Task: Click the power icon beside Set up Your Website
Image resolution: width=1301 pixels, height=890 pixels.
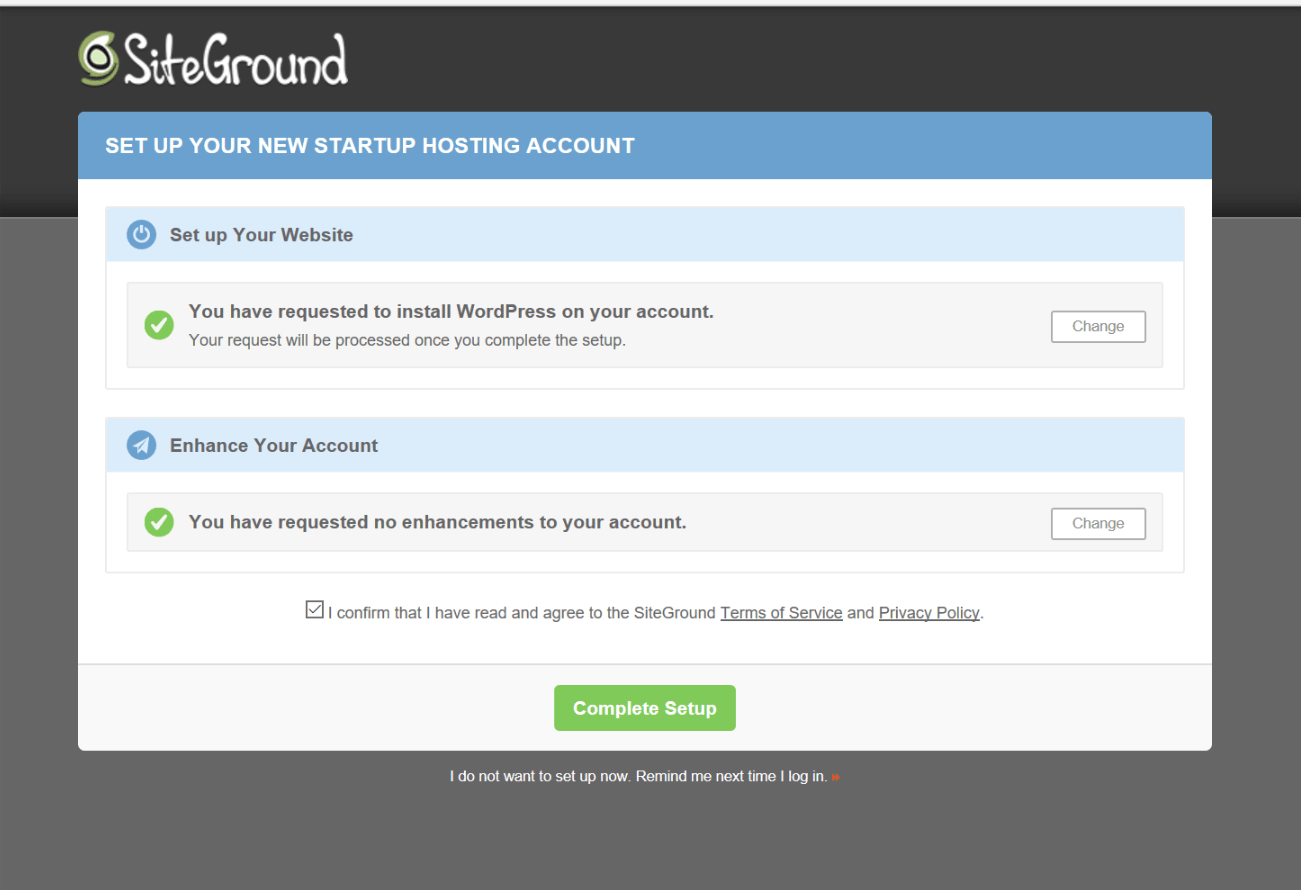Action: click(141, 235)
